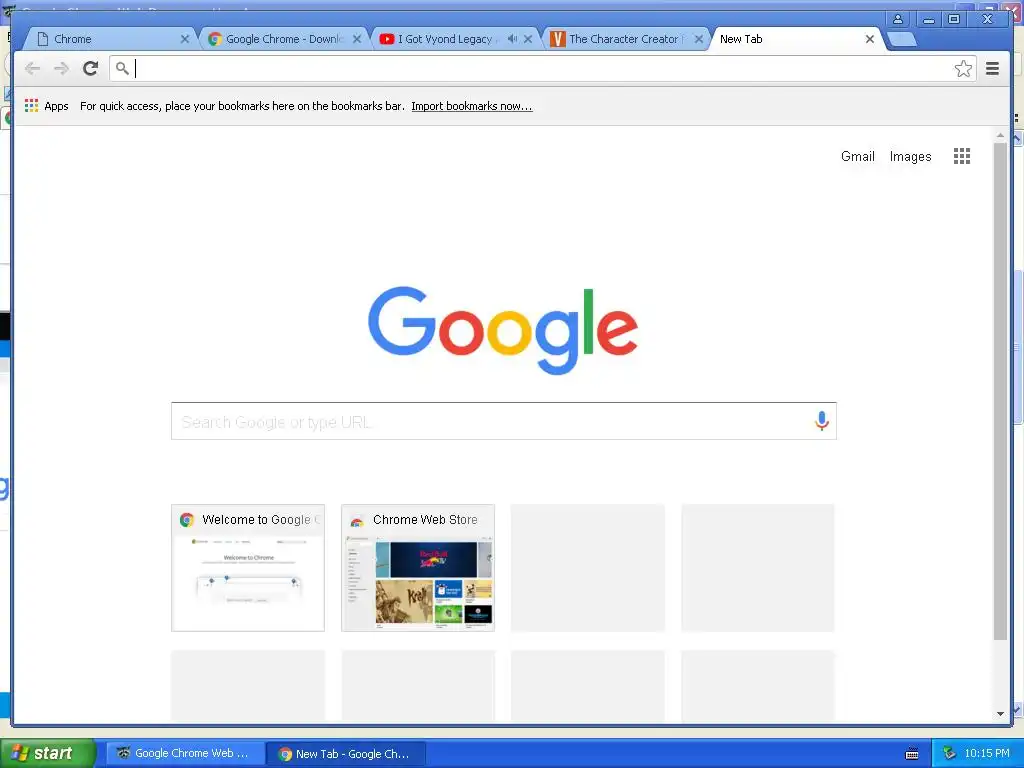This screenshot has width=1024, height=768.
Task: Click the taskbar clock showing 10:15 PM
Action: click(x=987, y=753)
